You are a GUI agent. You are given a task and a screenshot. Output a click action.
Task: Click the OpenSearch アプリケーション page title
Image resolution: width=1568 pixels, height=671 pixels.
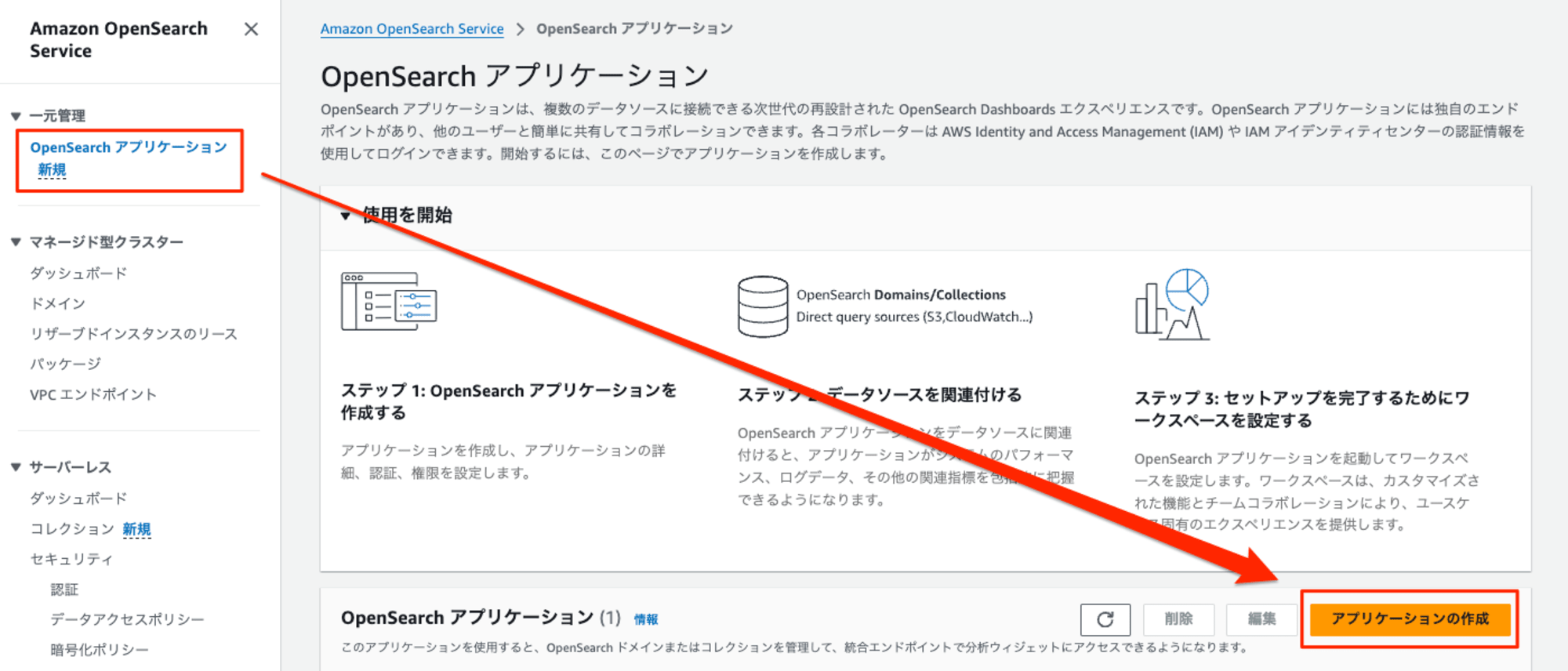point(515,76)
